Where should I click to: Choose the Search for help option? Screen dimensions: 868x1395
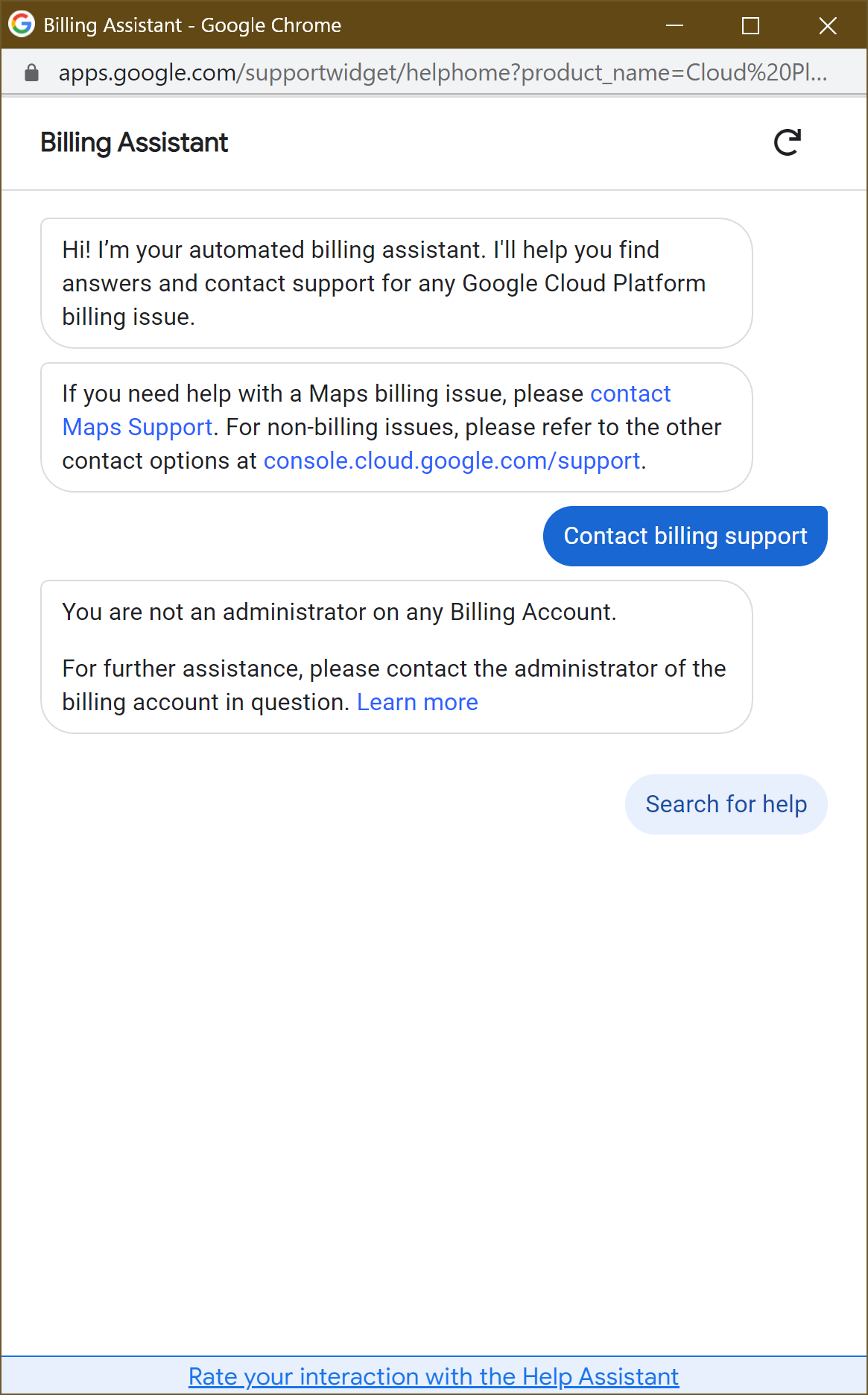click(x=726, y=804)
